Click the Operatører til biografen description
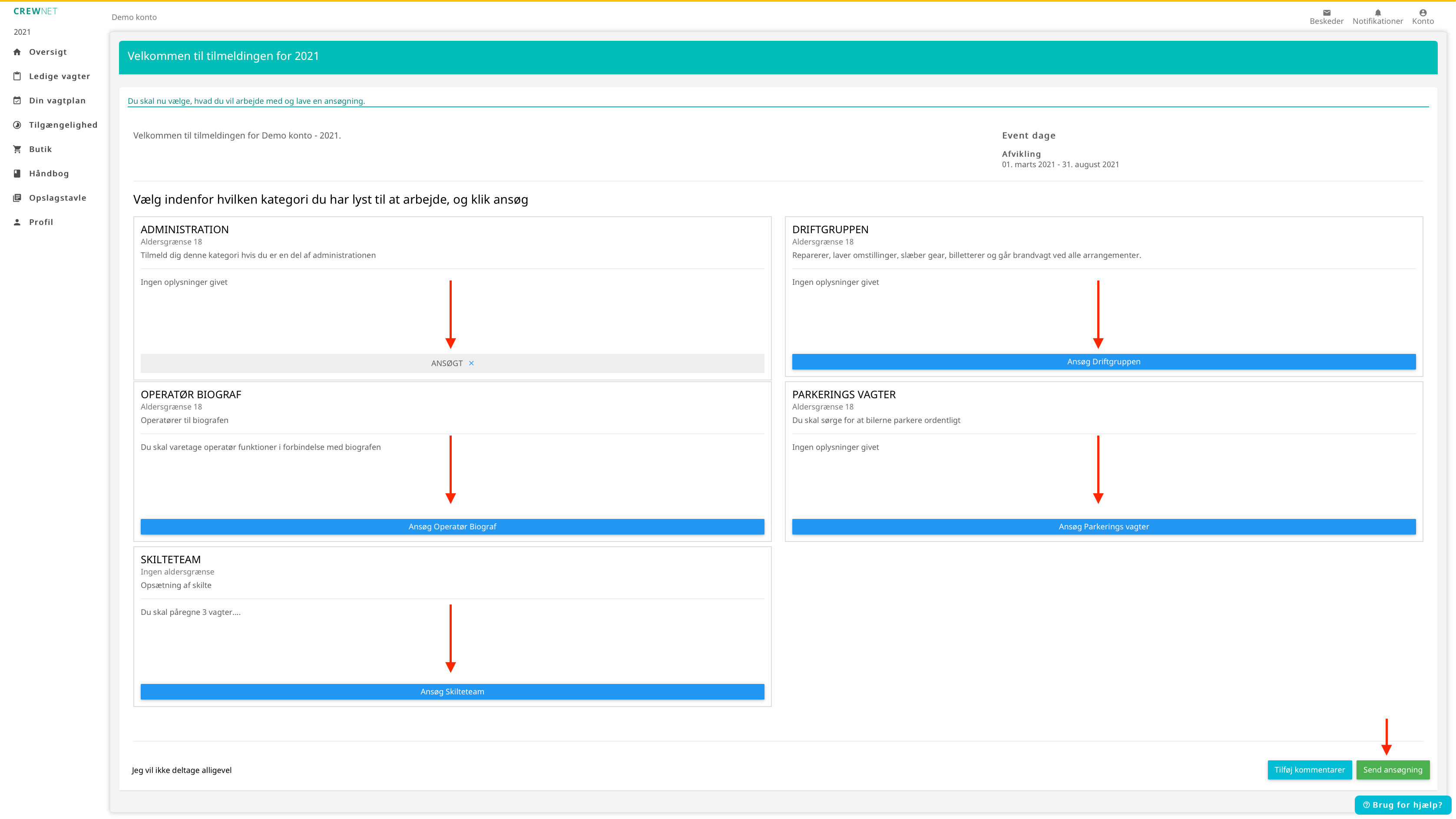The image size is (1456, 819). point(184,420)
